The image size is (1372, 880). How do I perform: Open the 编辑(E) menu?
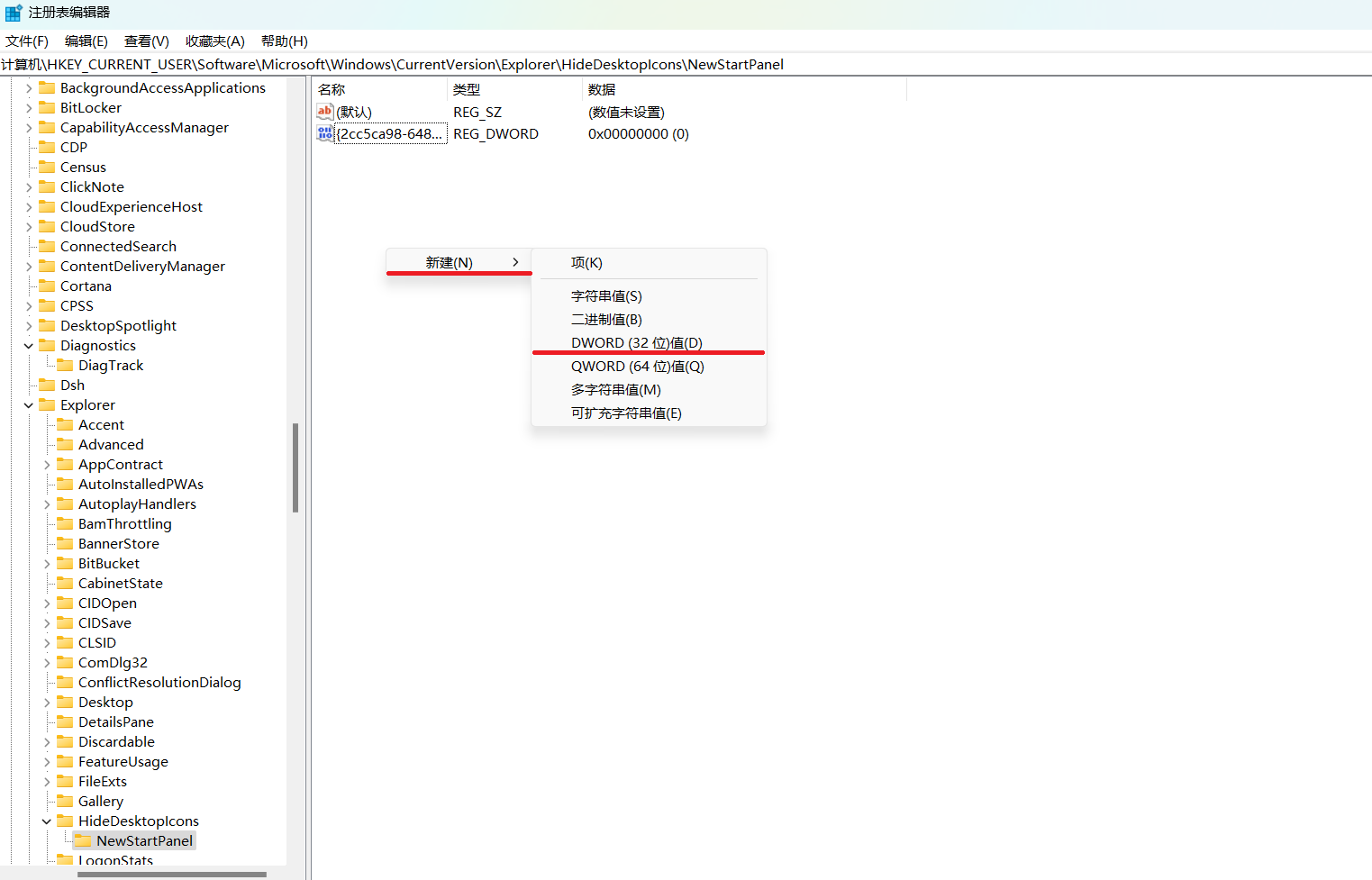86,41
